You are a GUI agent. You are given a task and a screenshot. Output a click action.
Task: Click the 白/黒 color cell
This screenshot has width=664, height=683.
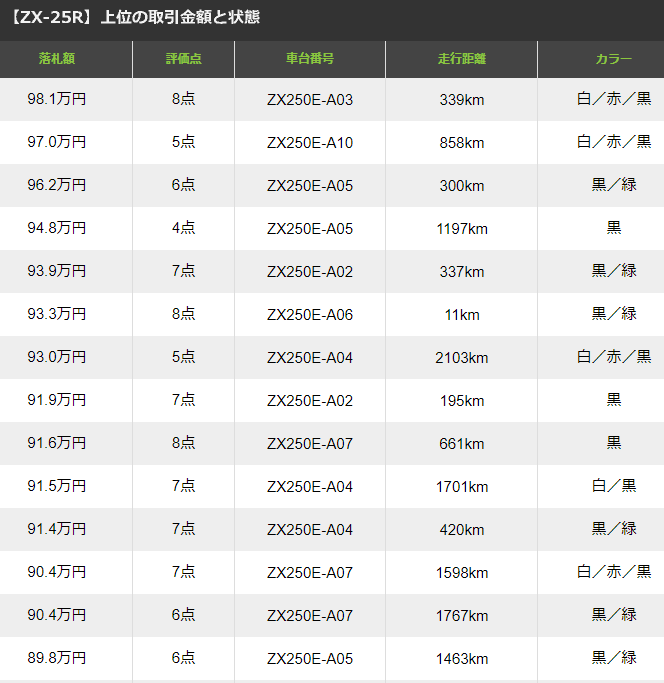coord(613,486)
